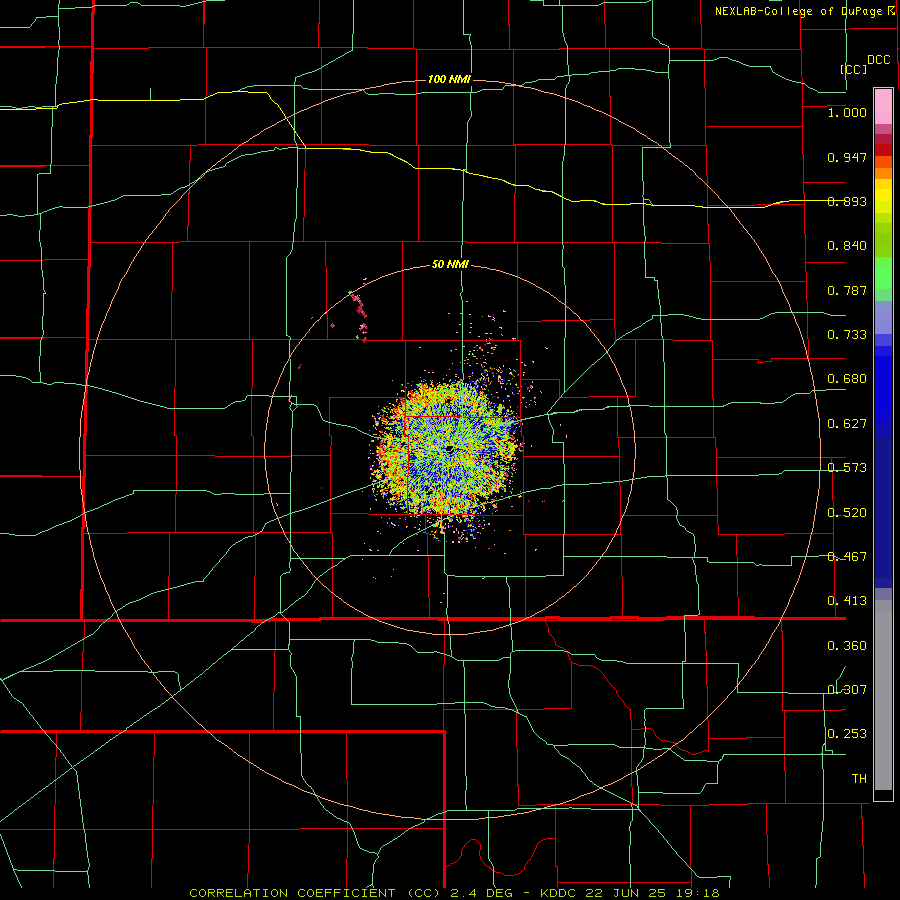Screen dimensions: 900x900
Task: Click the 1.000 colorbar value
Action: 847,112
